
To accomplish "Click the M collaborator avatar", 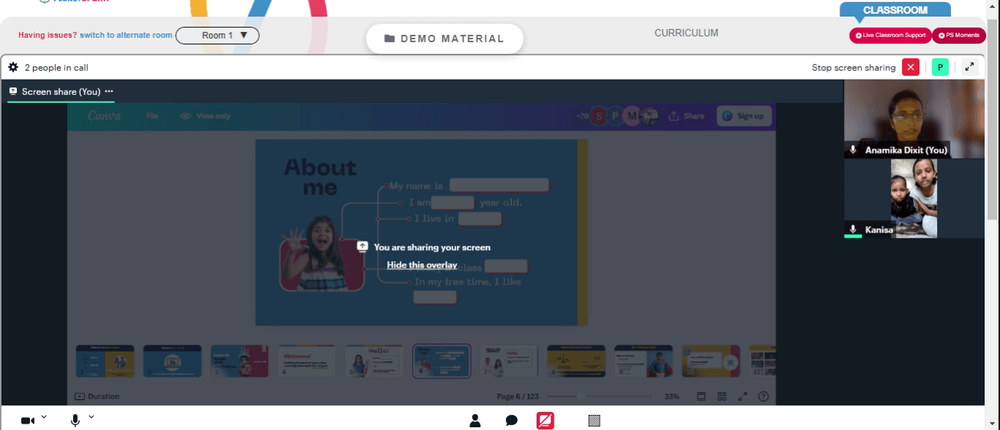I will (632, 116).
